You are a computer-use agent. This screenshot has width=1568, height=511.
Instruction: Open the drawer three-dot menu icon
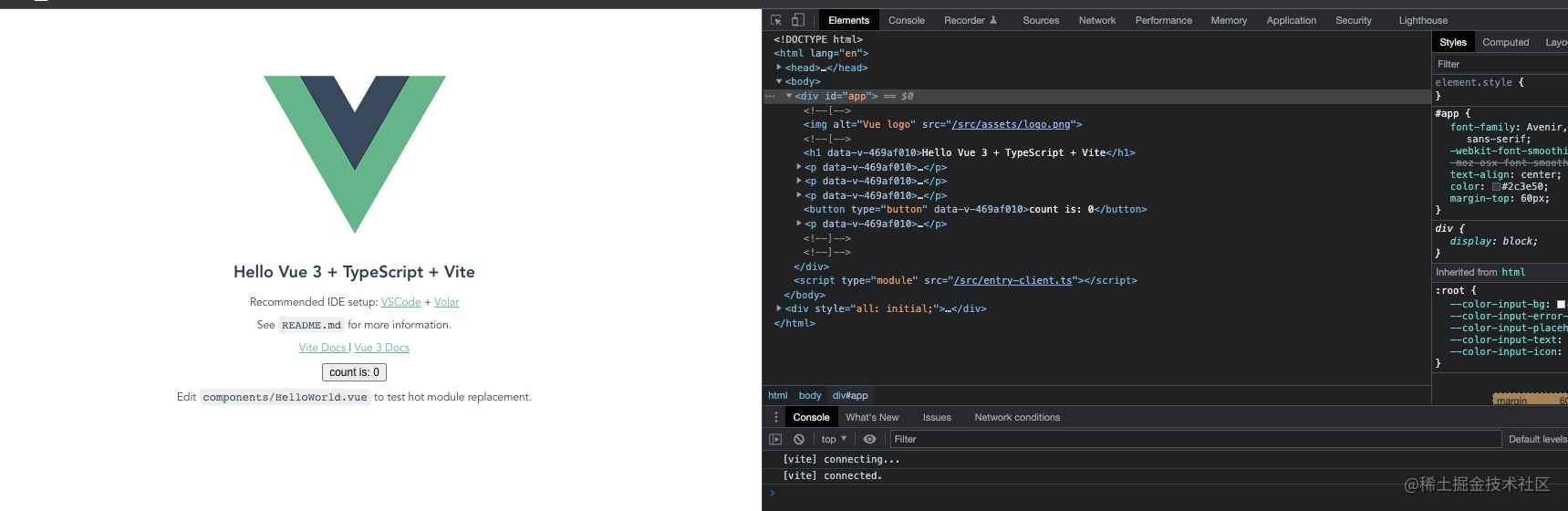click(776, 417)
